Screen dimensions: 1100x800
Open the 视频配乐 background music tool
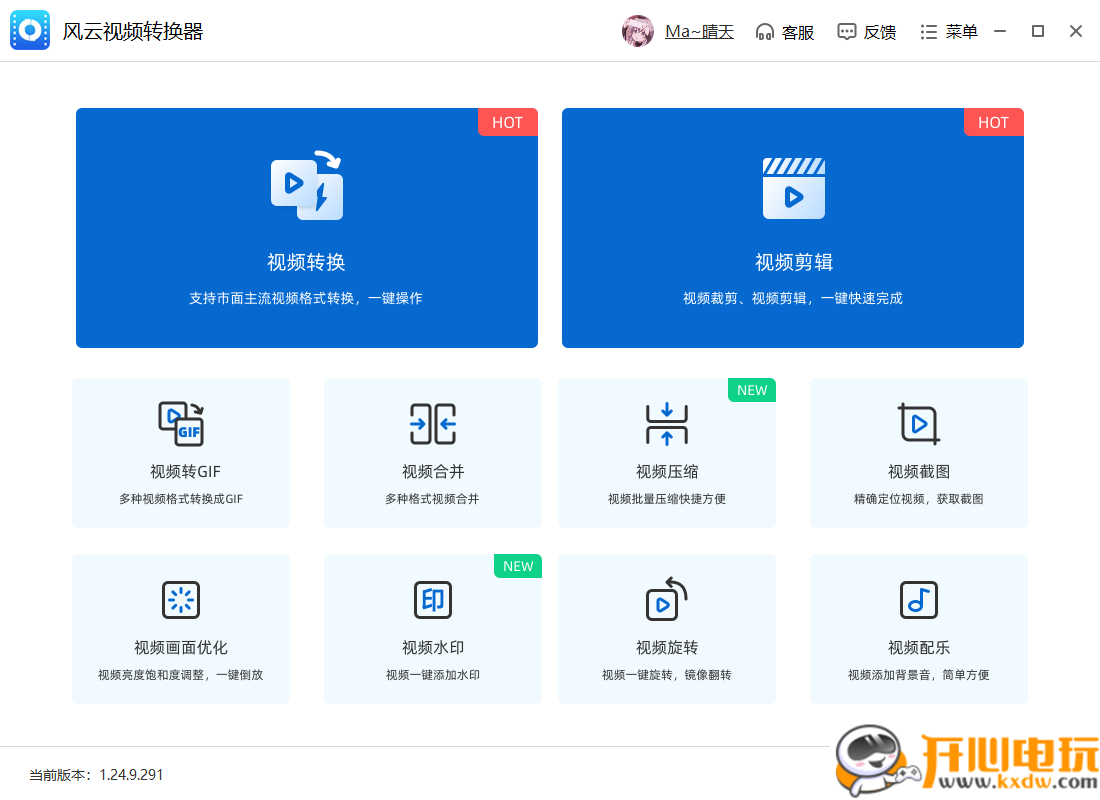[x=918, y=628]
